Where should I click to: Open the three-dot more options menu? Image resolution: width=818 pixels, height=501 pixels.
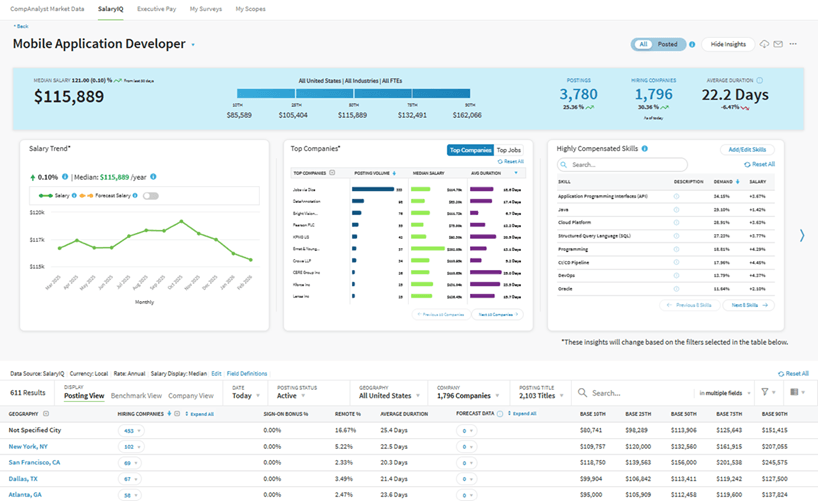793,44
